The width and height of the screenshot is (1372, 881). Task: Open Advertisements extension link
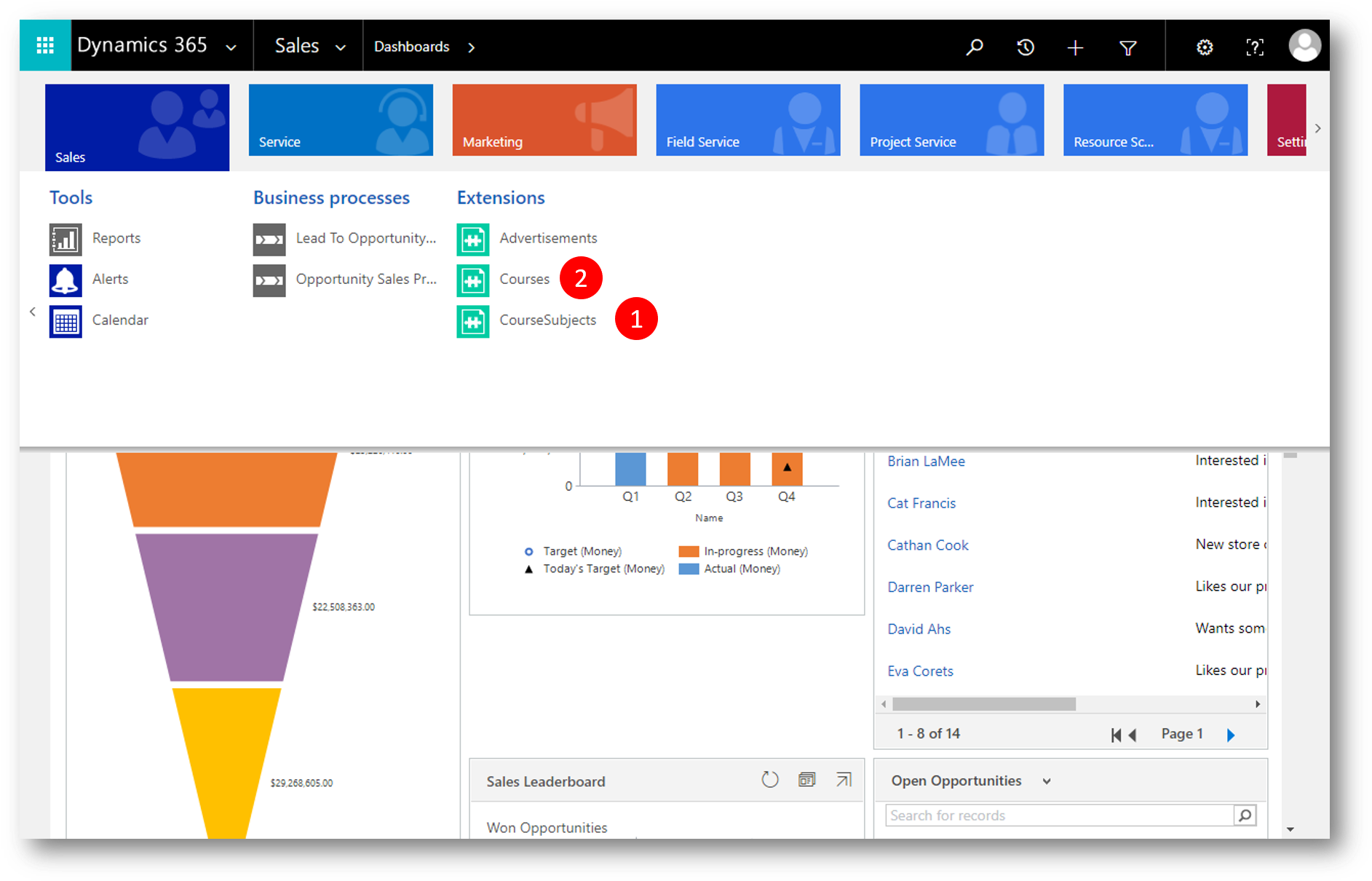[548, 238]
